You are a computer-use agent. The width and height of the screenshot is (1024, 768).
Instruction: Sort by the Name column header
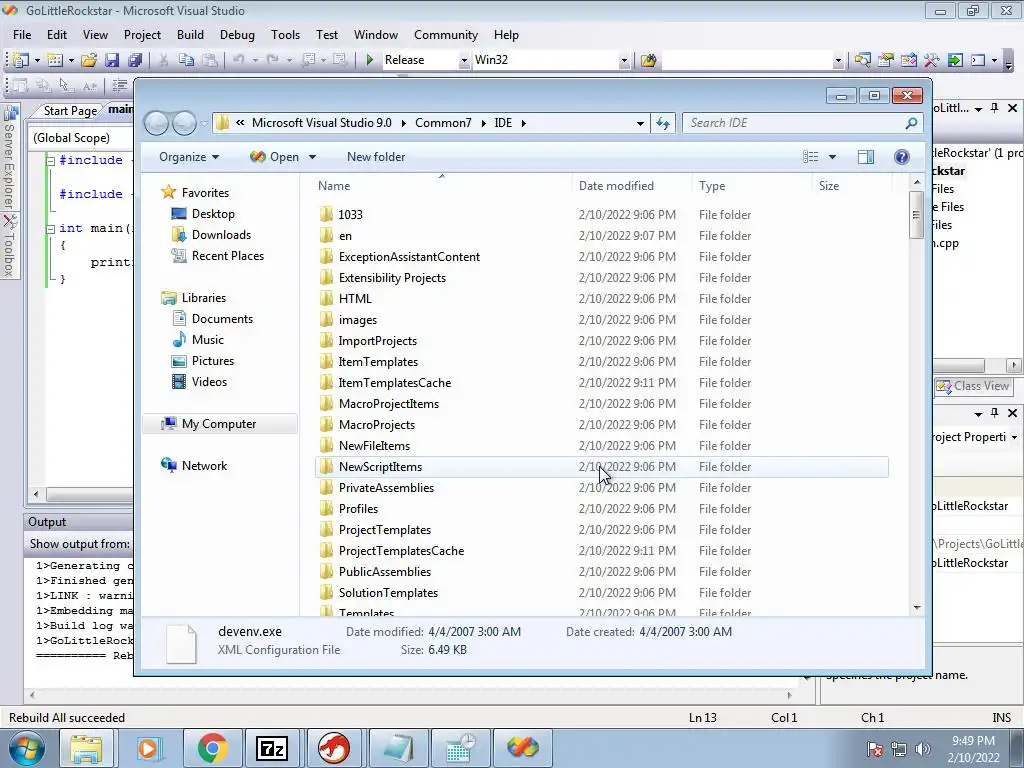tap(441, 185)
